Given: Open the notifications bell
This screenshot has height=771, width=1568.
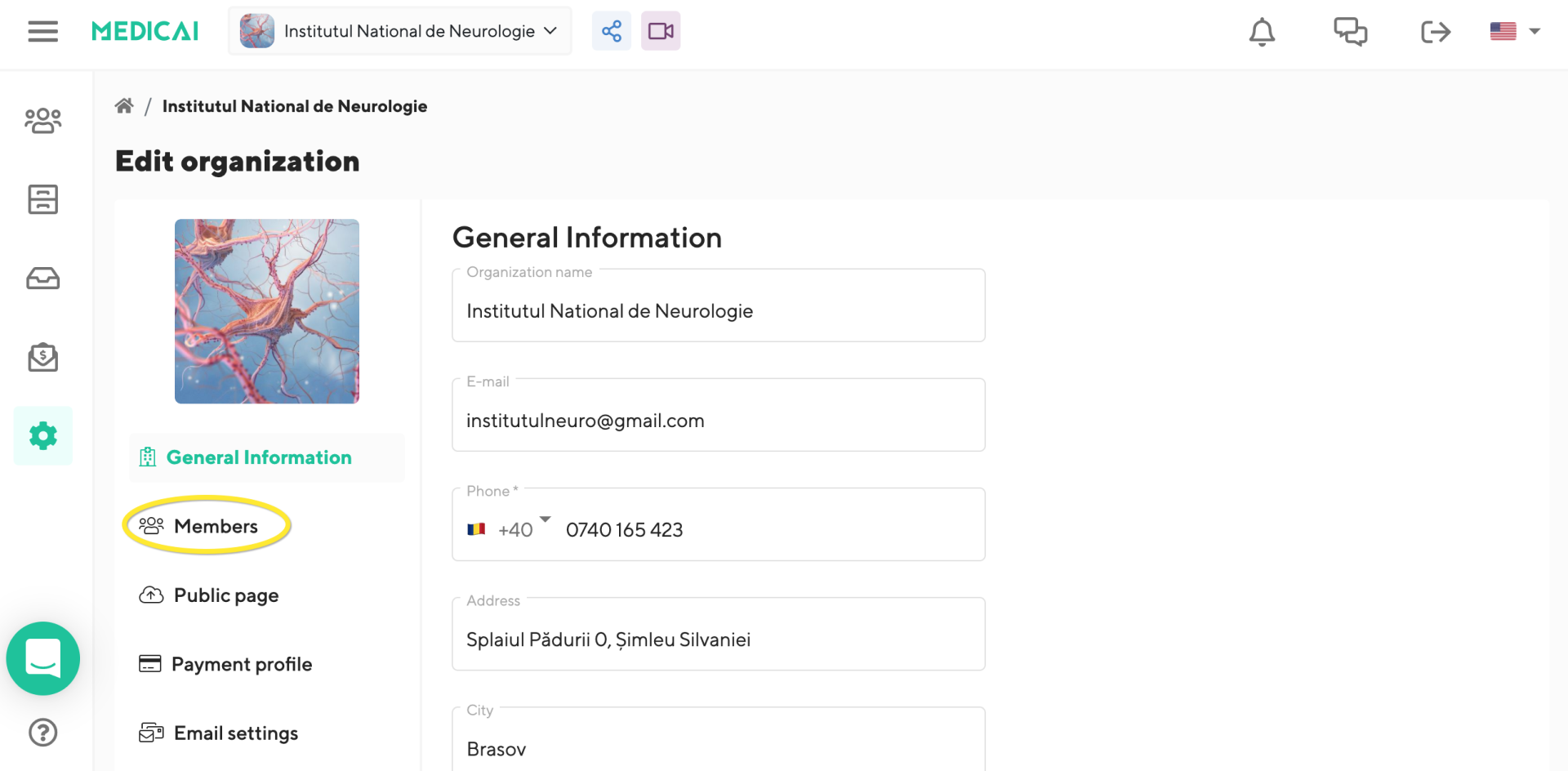Looking at the screenshot, I should coord(1262,32).
